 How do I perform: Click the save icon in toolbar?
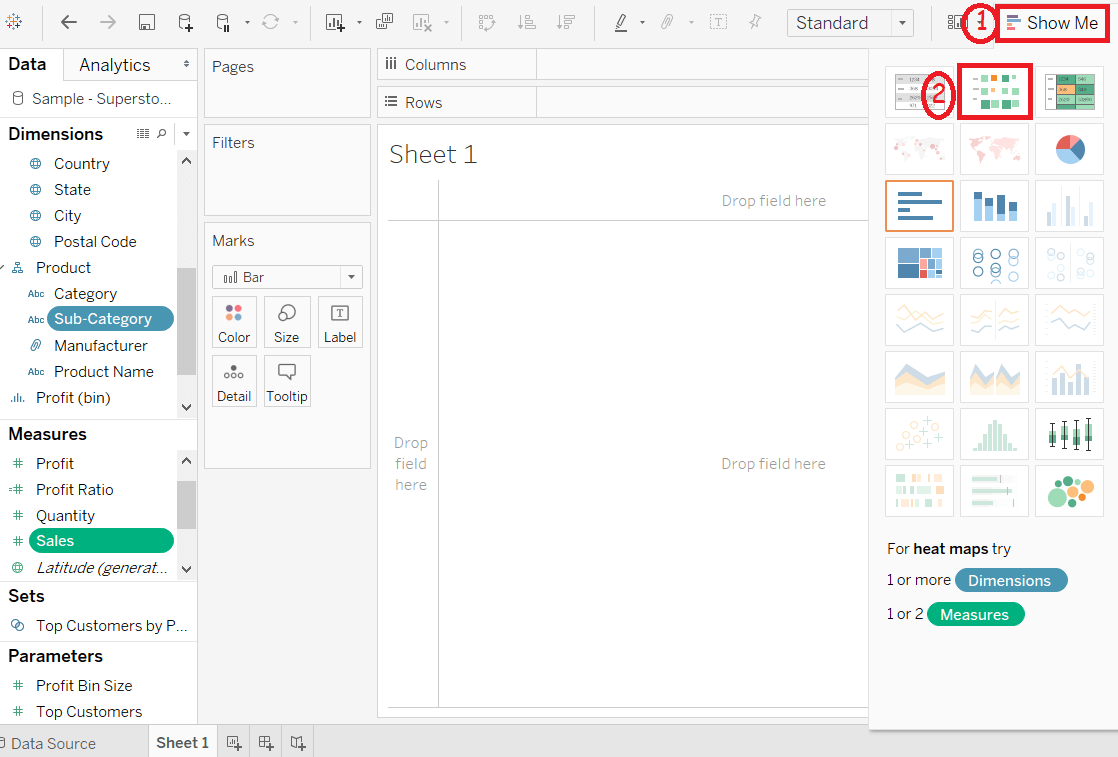click(x=146, y=23)
